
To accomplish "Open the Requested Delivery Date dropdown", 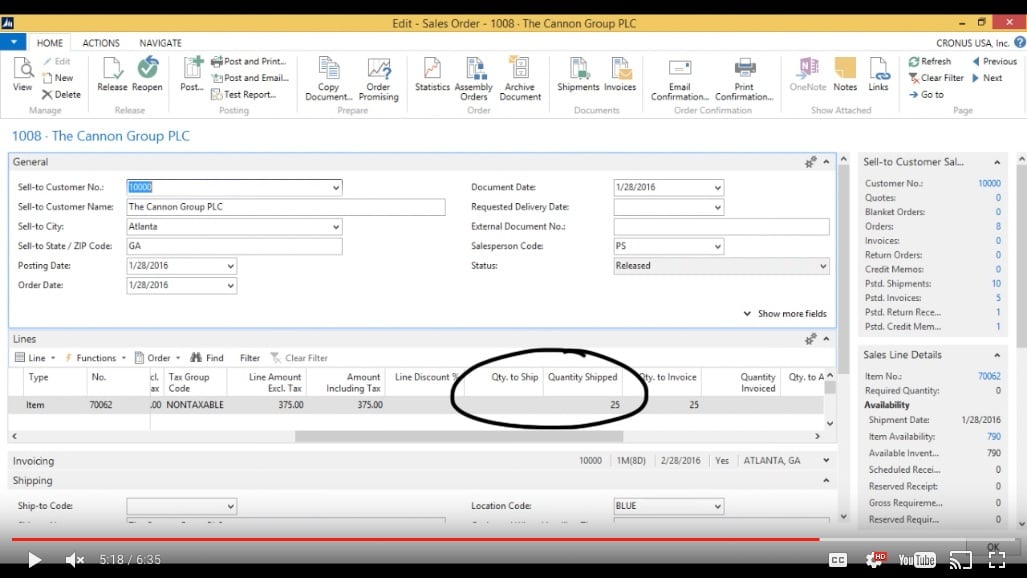I will tap(717, 207).
